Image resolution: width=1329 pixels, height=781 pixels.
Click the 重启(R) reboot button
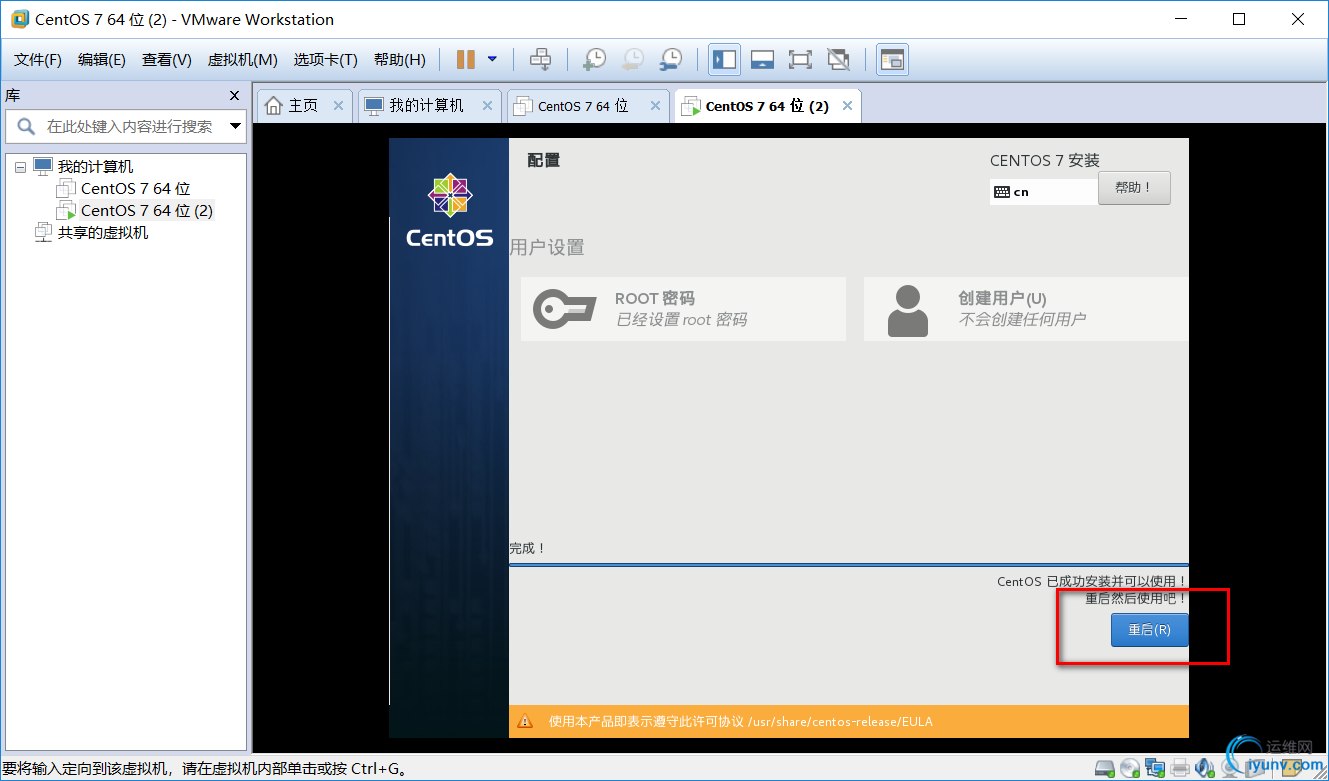[x=1150, y=630]
